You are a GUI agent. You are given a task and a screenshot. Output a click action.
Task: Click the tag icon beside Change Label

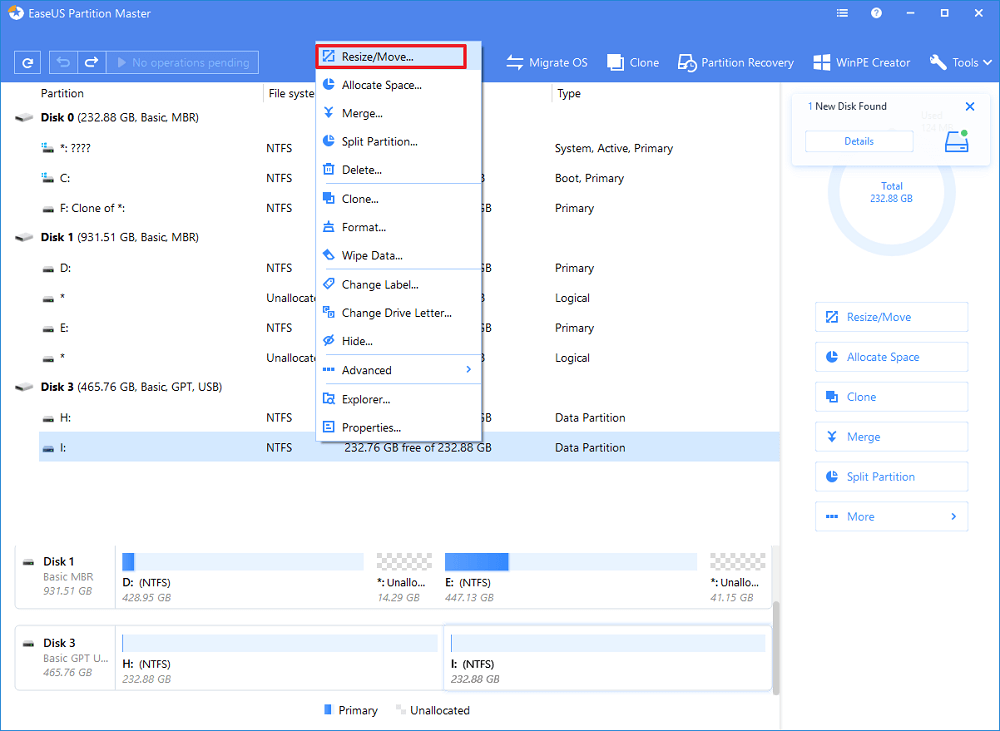tap(328, 284)
